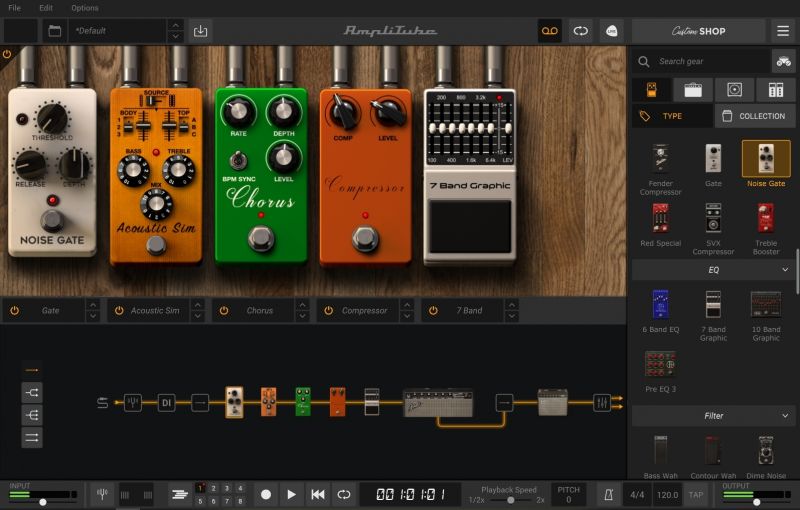Open Live mode icon
Screen dimensions: 800x510
coord(611,31)
